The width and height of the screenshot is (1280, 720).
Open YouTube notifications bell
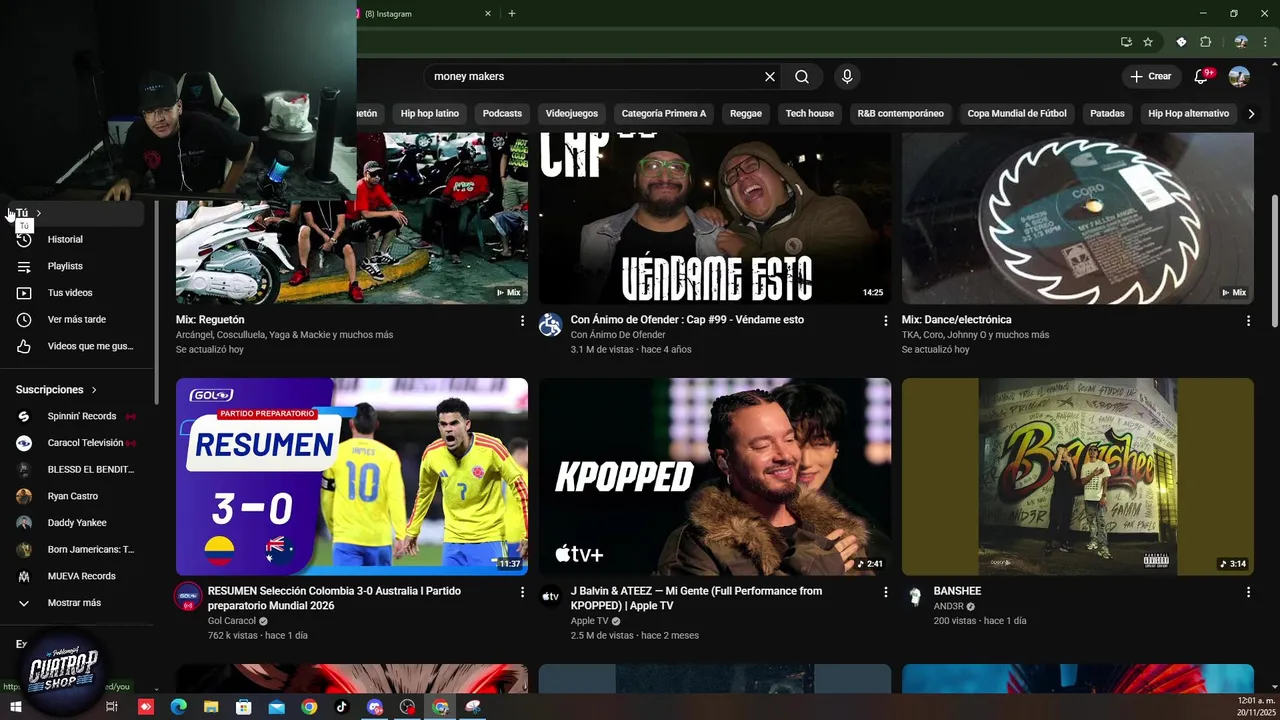pyautogui.click(x=1201, y=76)
